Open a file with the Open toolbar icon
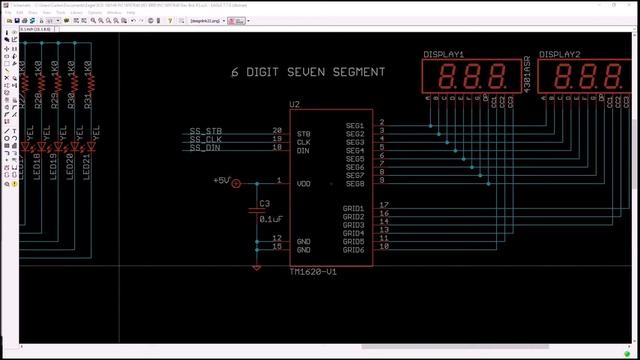This screenshot has height=360, width=640. pos(9,21)
